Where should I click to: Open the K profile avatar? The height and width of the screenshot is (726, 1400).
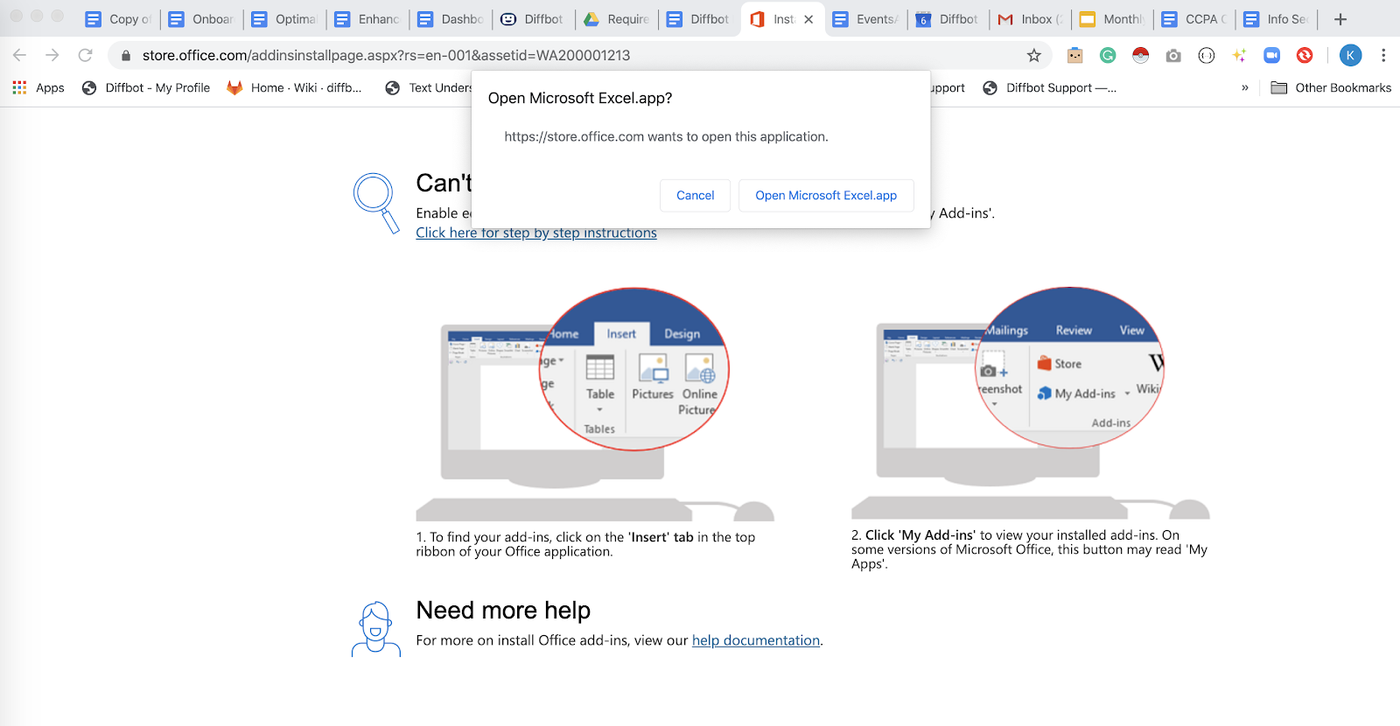1350,56
